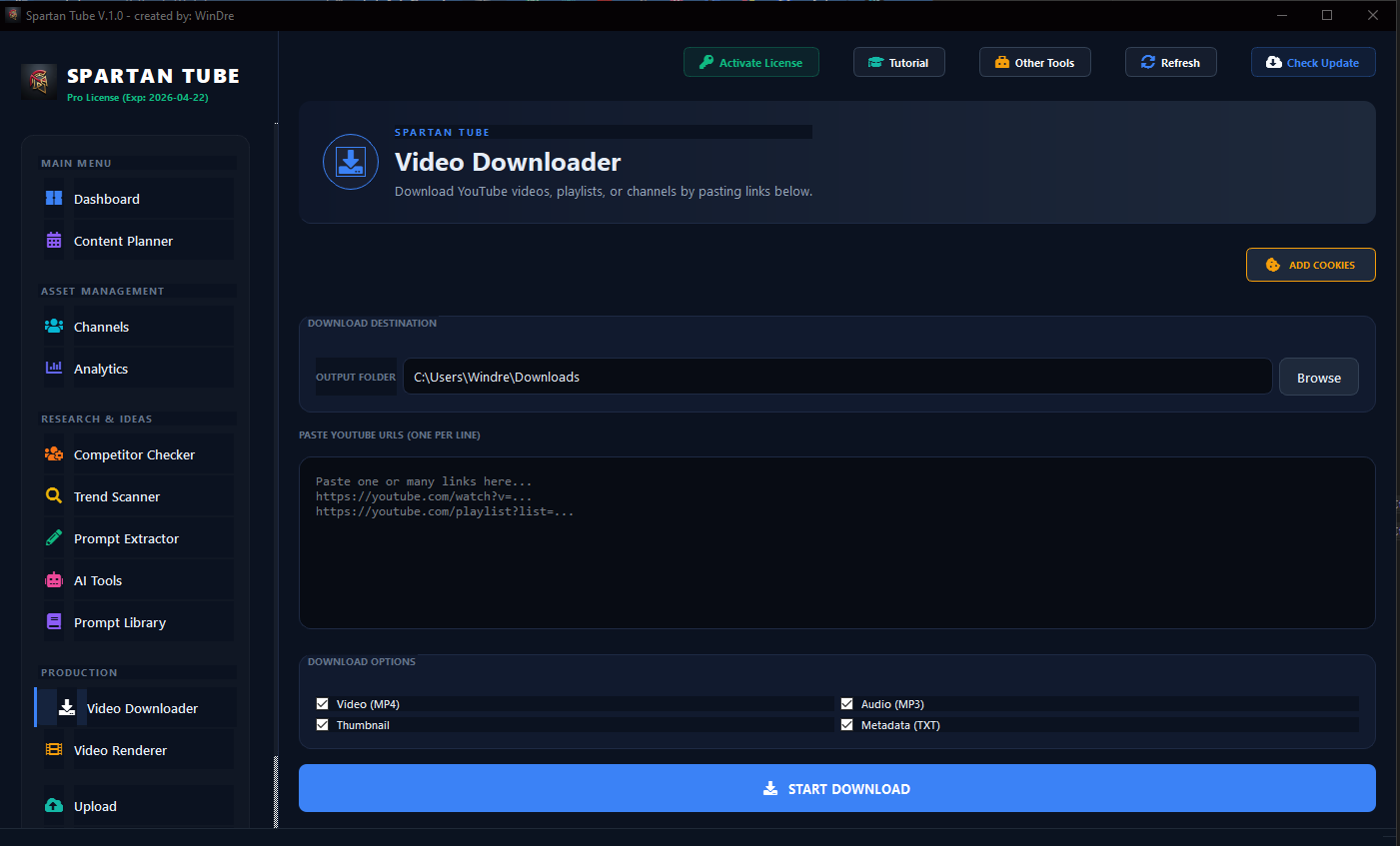Browse the Prompt Library
Image resolution: width=1400 pixels, height=846 pixels.
(120, 622)
